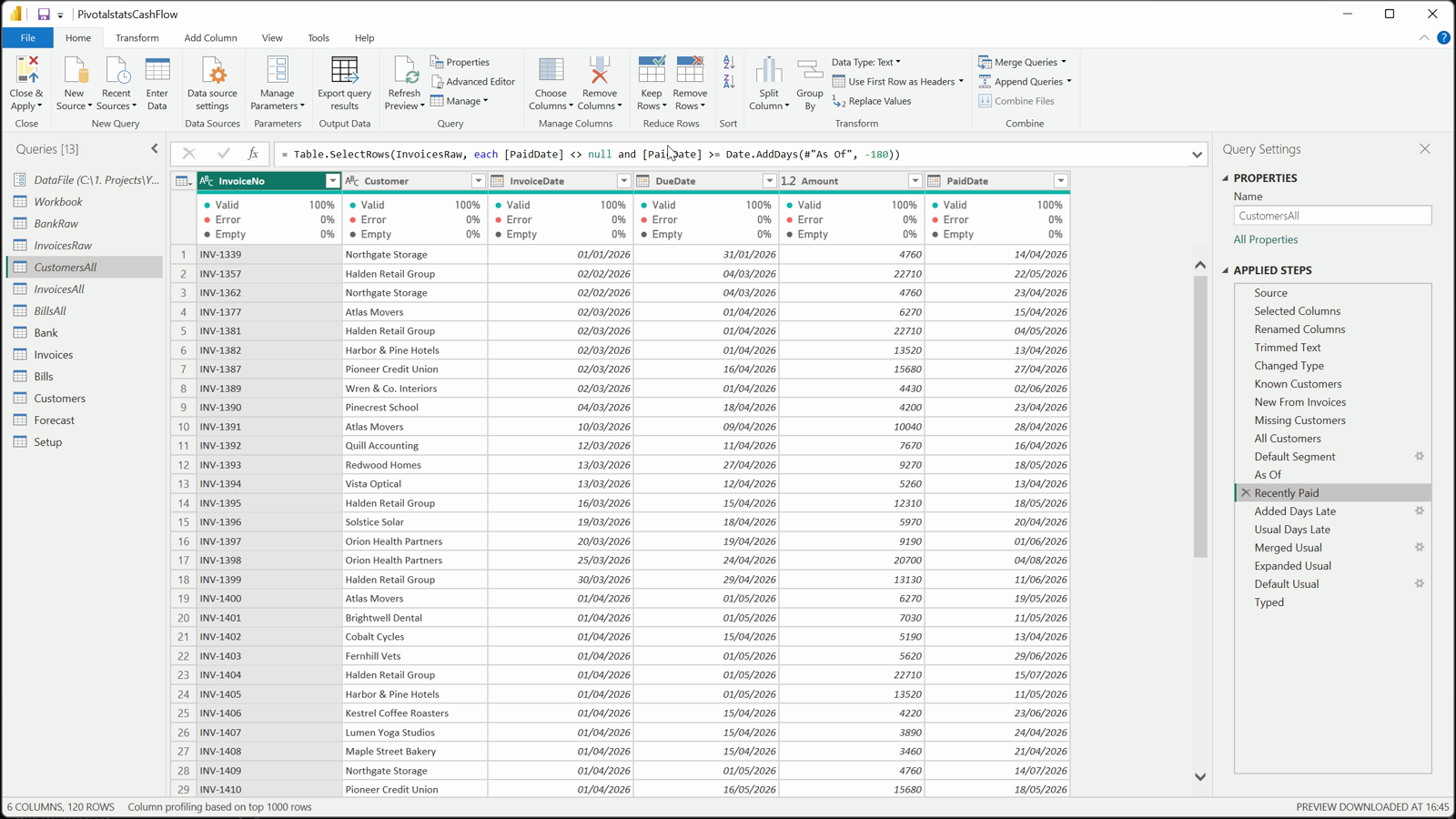Collapse the Queries pane
Viewport: 1456px width, 819px height.
[155, 148]
